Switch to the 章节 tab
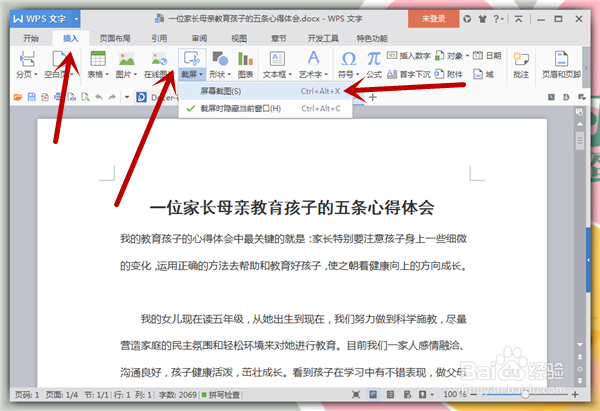Screen dimensions: 600x411 point(279,38)
